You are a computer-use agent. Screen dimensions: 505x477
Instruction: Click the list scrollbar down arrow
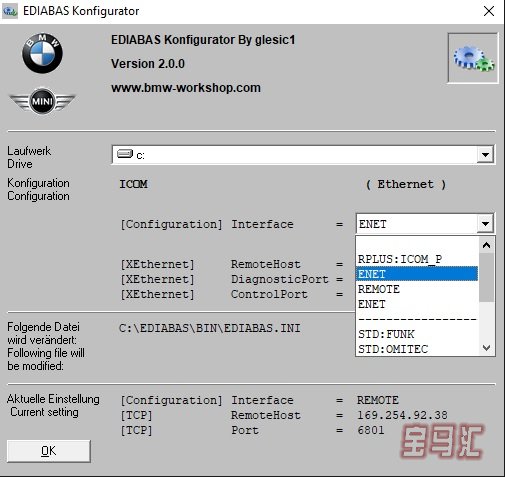[x=486, y=348]
